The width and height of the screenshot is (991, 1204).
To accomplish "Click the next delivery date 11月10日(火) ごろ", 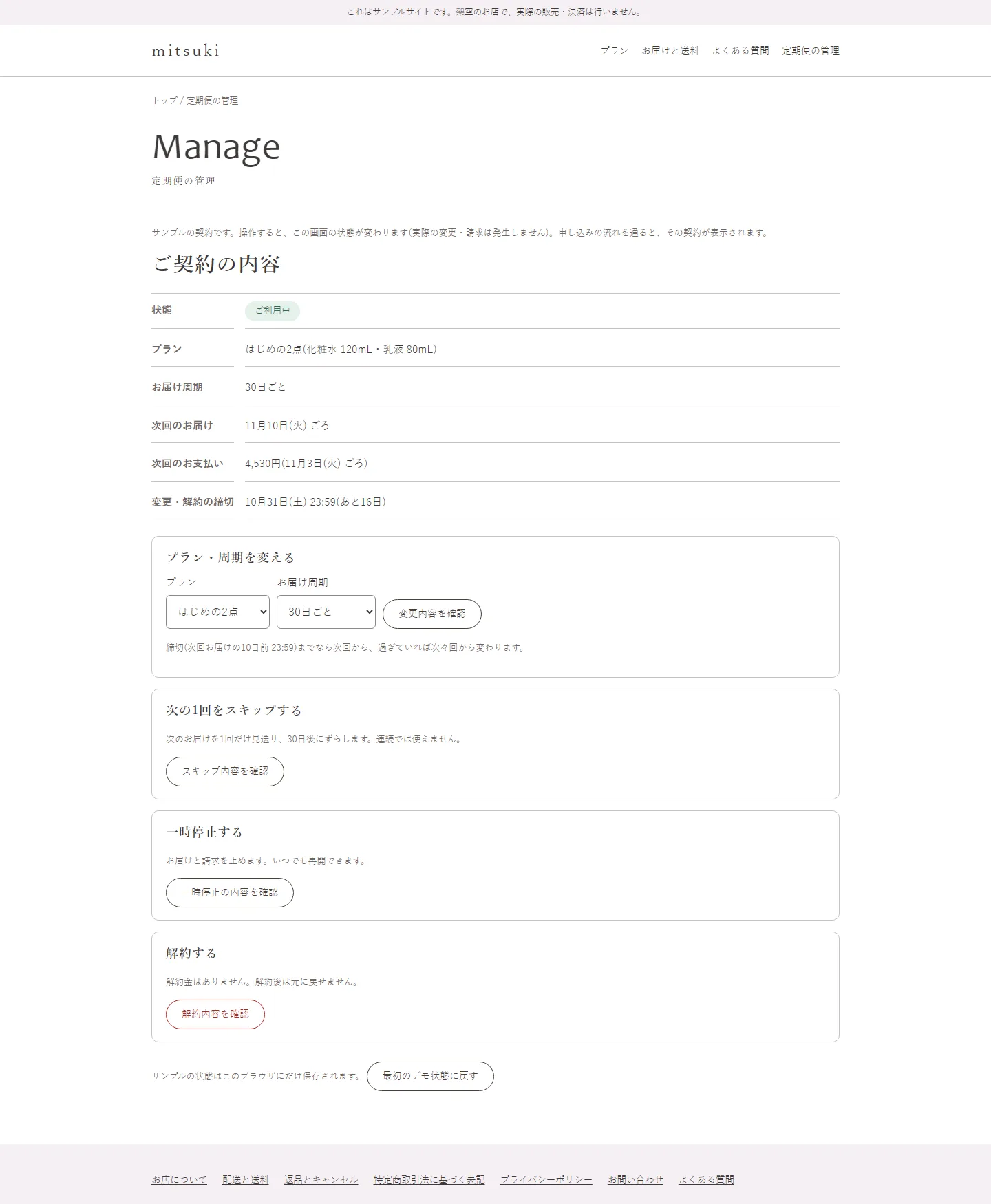I will [287, 426].
